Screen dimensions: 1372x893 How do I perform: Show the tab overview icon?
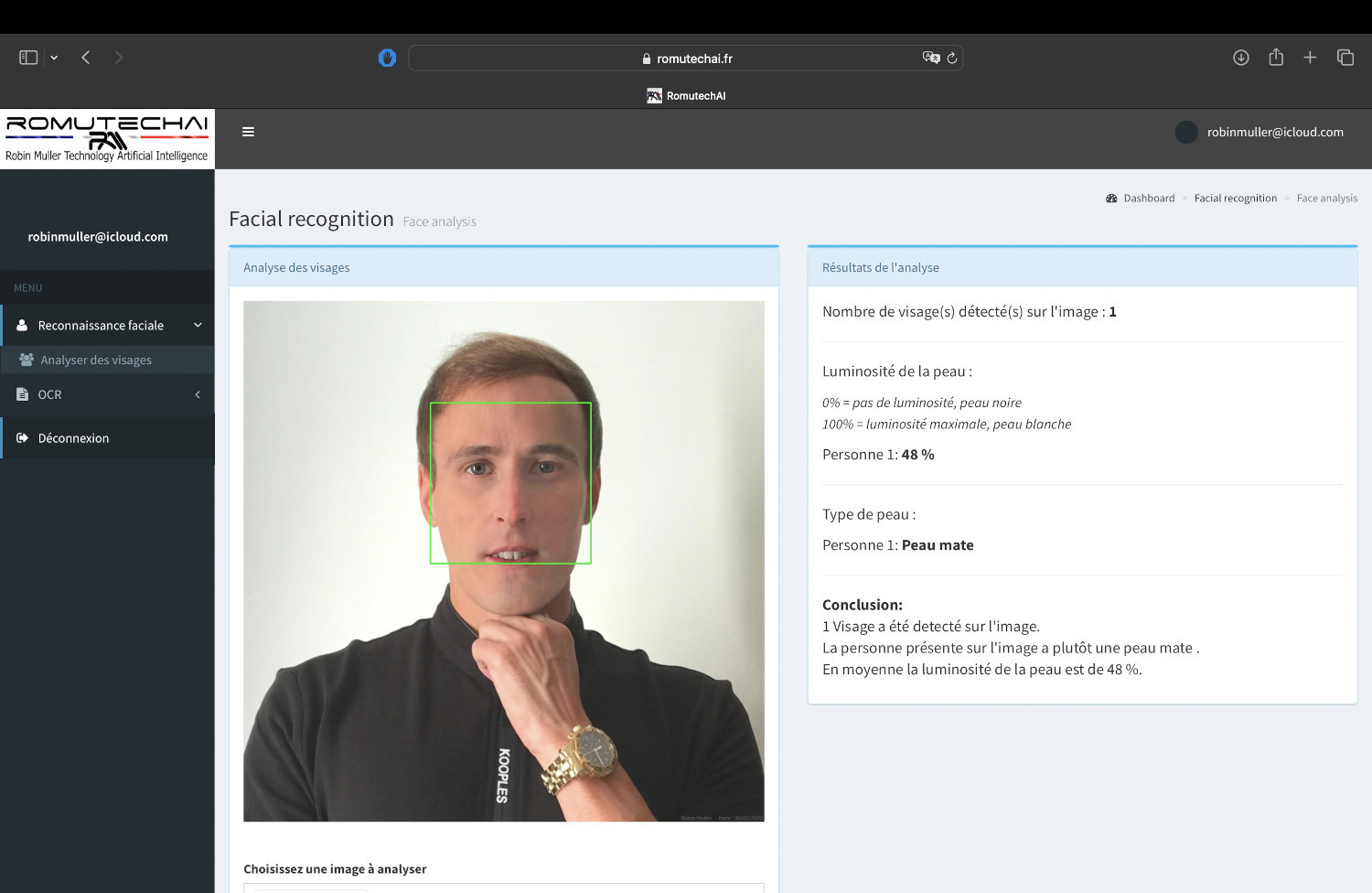tap(1345, 58)
